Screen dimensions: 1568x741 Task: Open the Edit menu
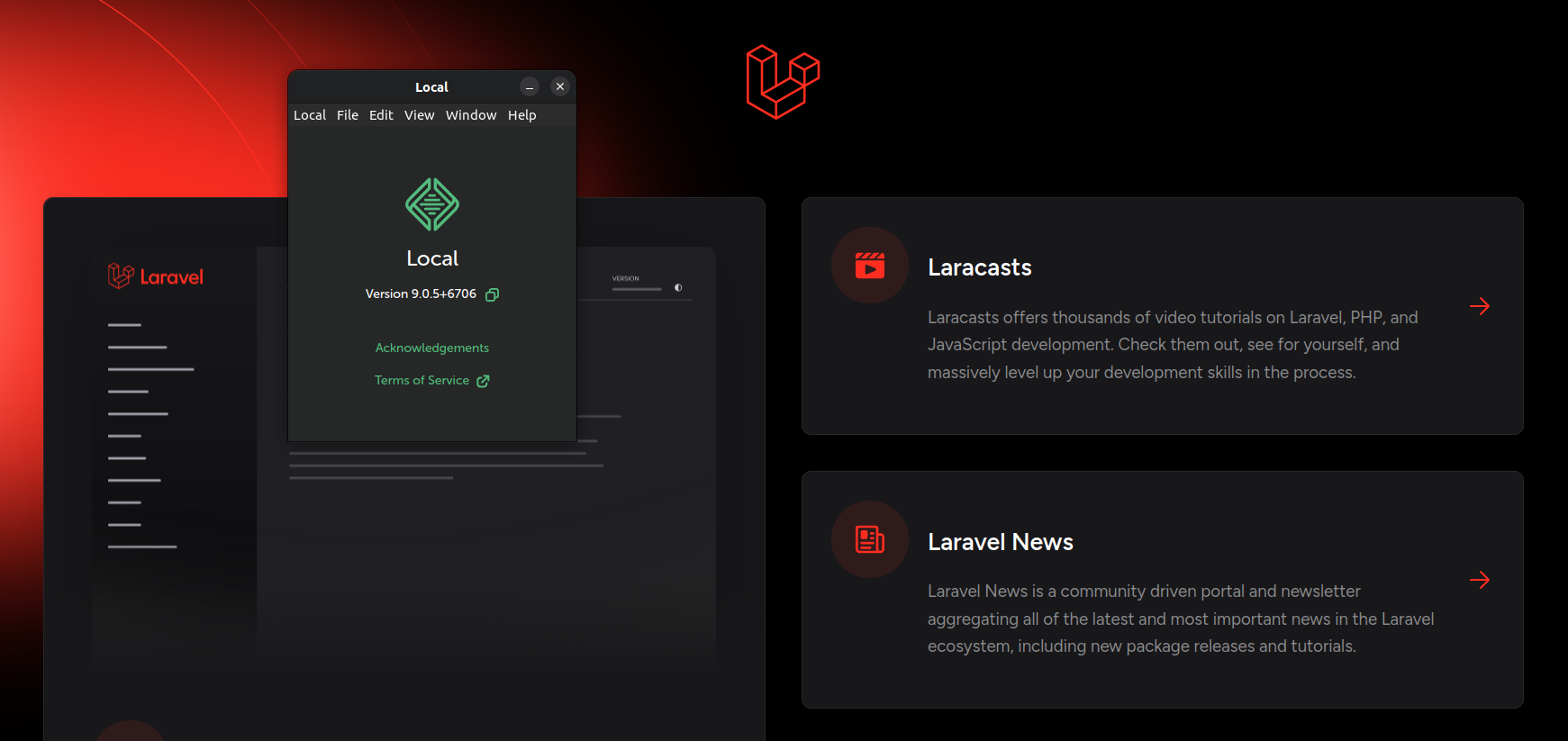pyautogui.click(x=381, y=115)
